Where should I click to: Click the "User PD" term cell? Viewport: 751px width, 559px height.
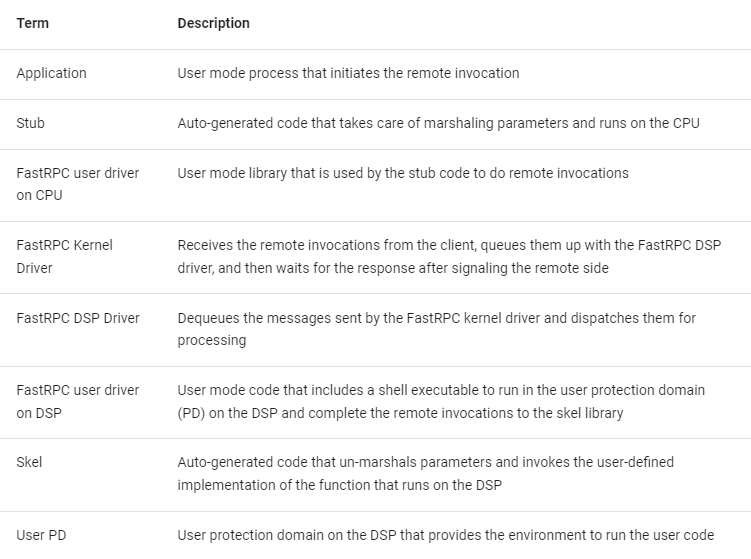click(x=41, y=535)
